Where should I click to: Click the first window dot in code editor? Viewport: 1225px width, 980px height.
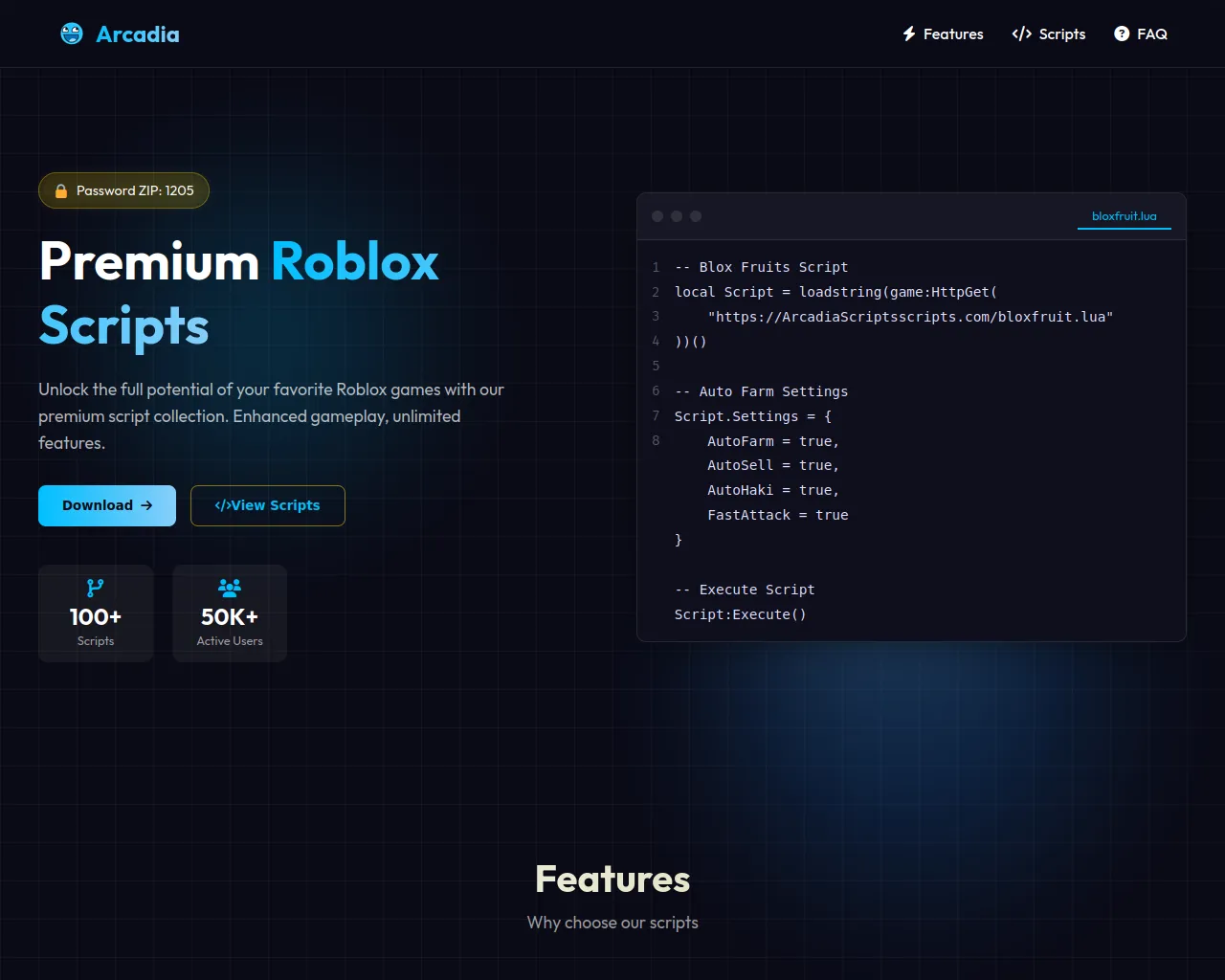point(657,216)
